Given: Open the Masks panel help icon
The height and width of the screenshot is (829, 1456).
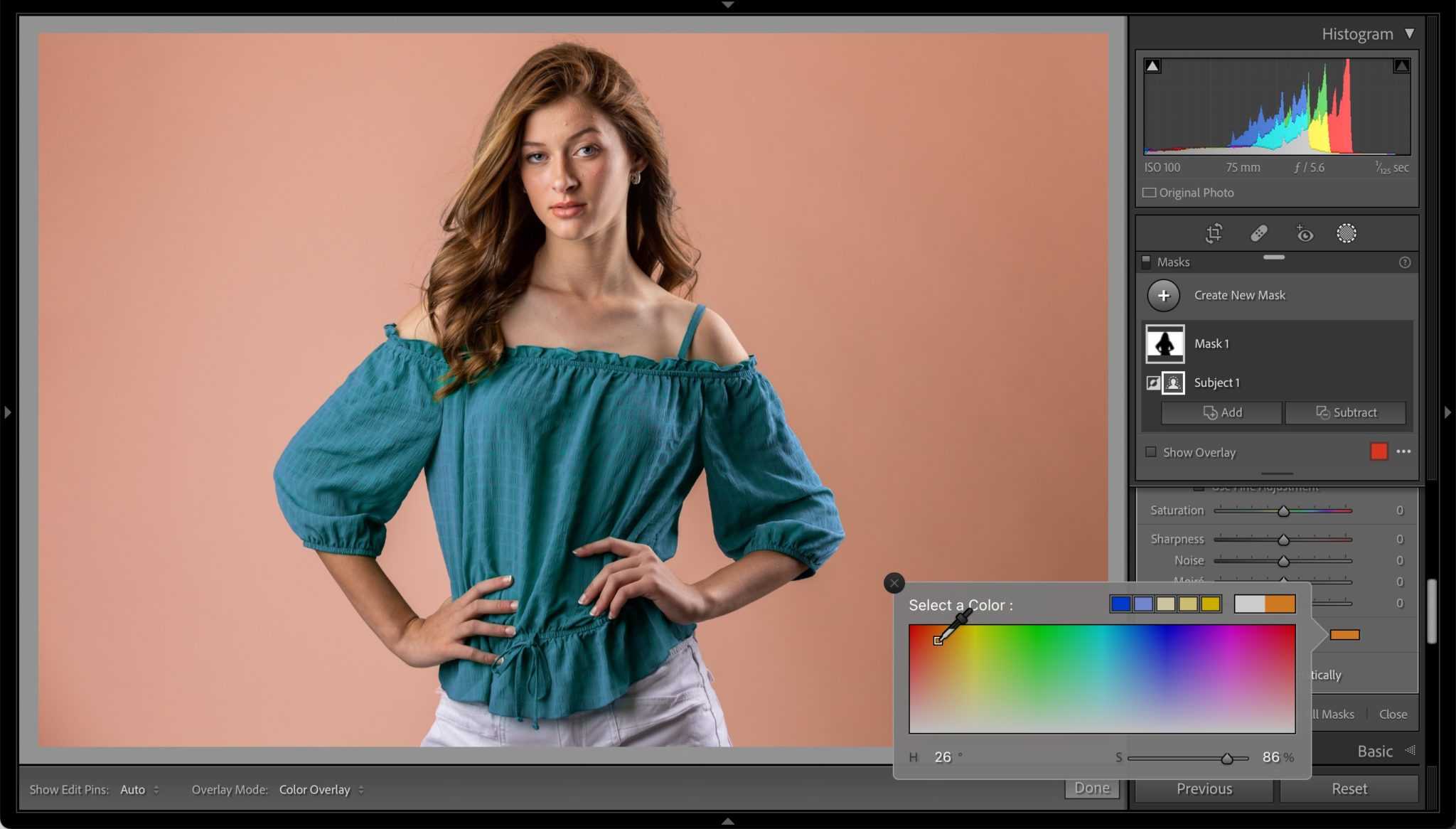Looking at the screenshot, I should point(1405,262).
